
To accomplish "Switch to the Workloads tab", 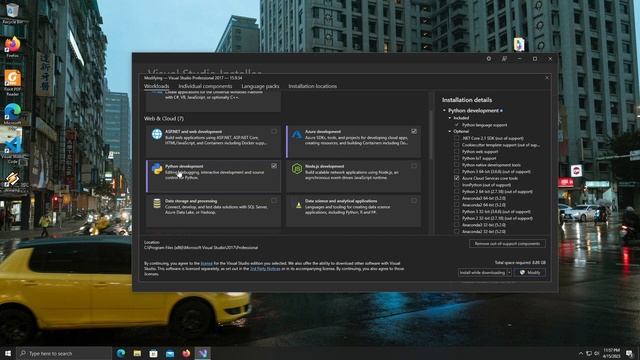I will [156, 86].
